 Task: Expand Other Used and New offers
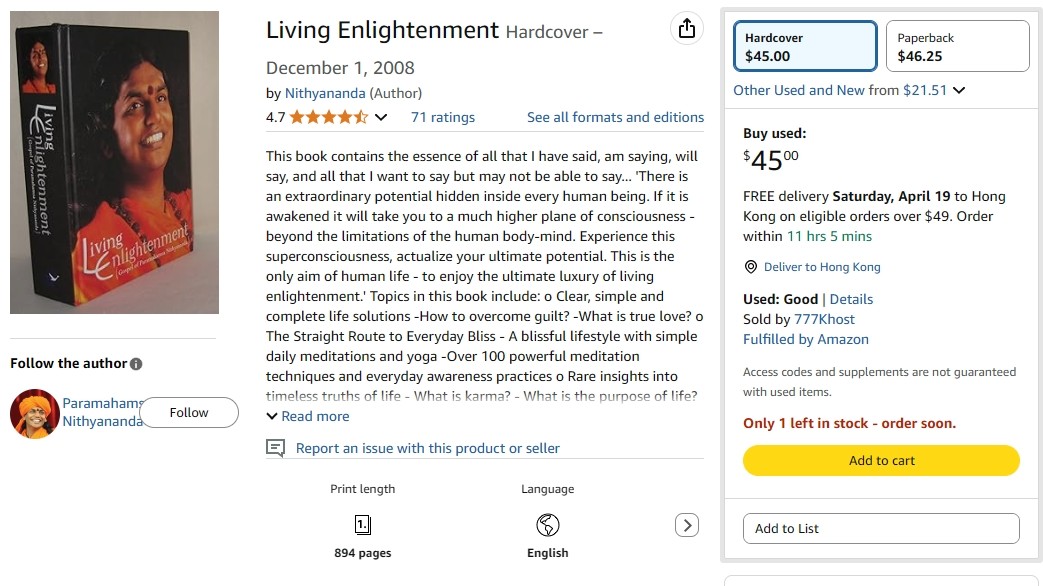click(x=849, y=90)
